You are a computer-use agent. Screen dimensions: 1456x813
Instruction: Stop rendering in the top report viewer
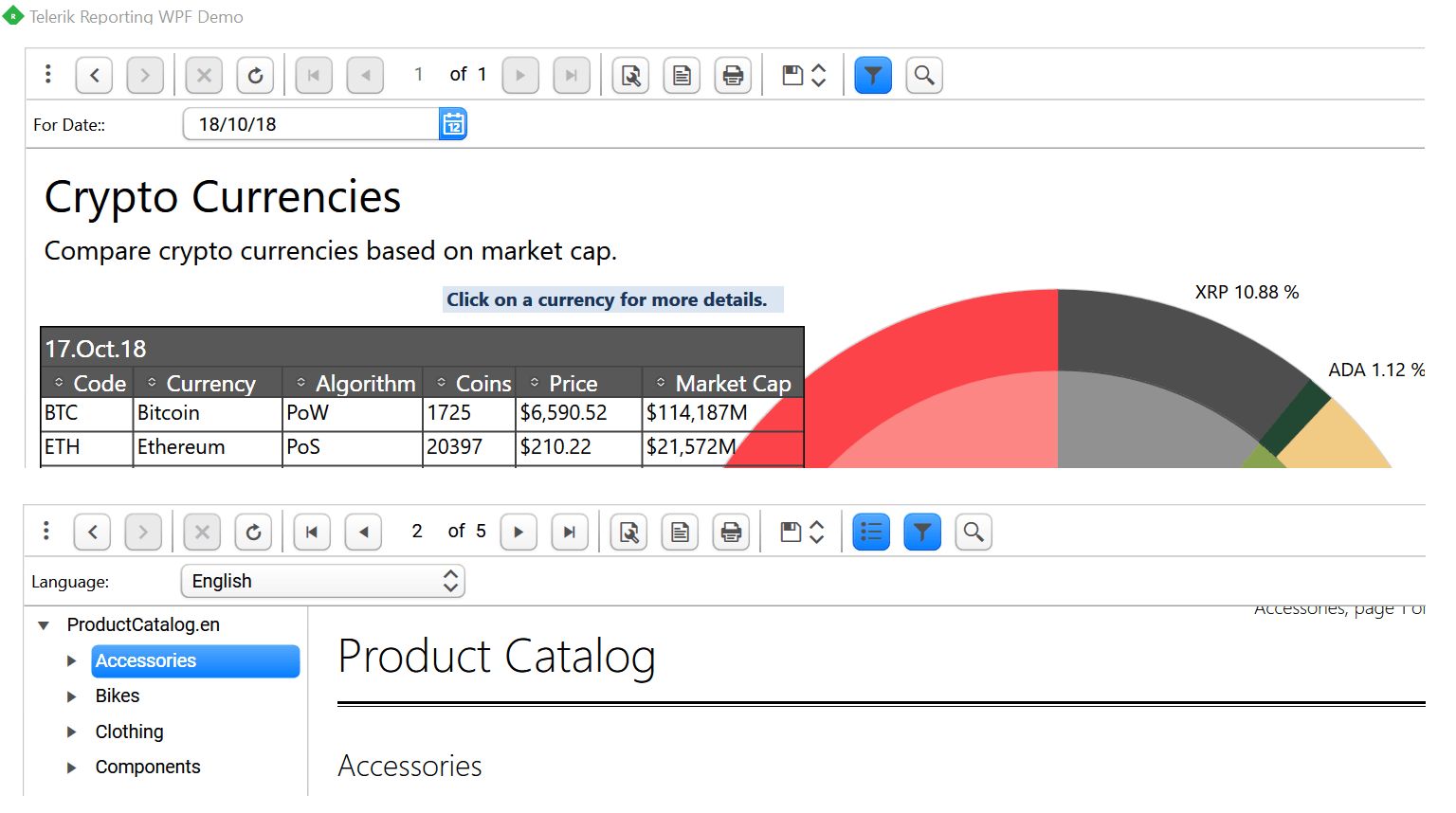coord(204,75)
